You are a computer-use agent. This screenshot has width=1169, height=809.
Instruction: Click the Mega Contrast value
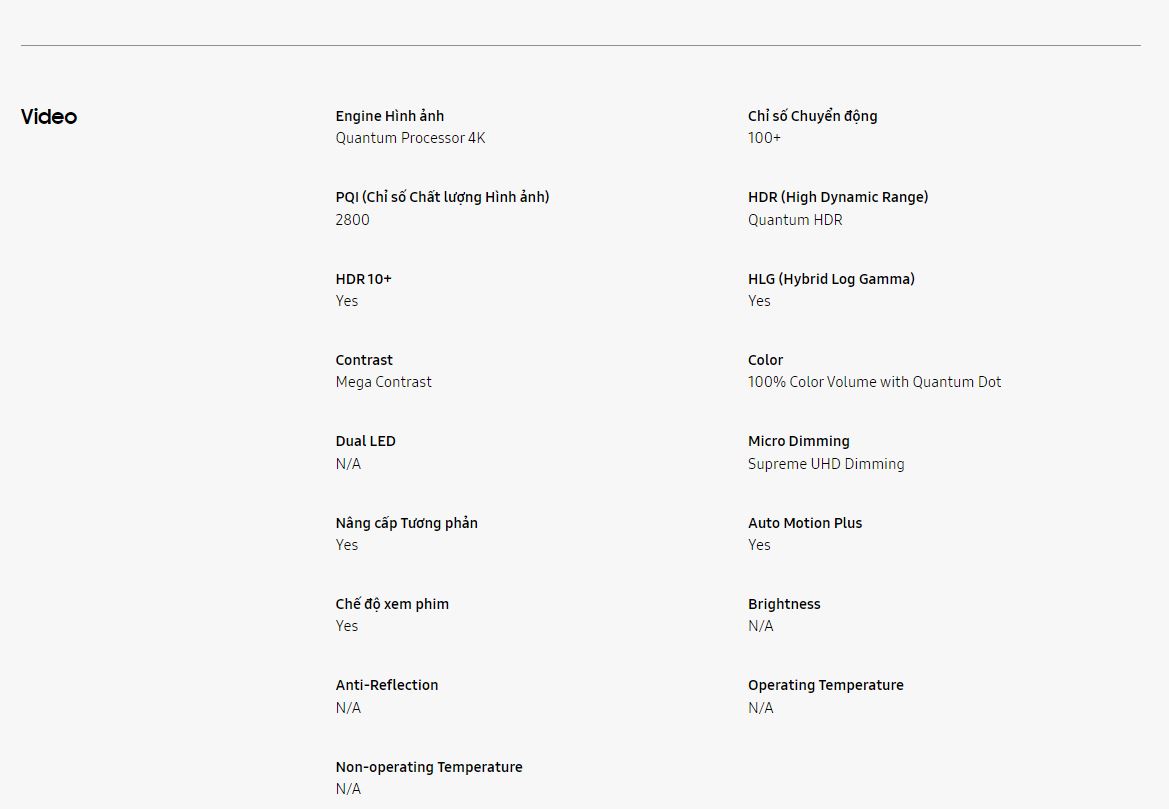click(384, 382)
